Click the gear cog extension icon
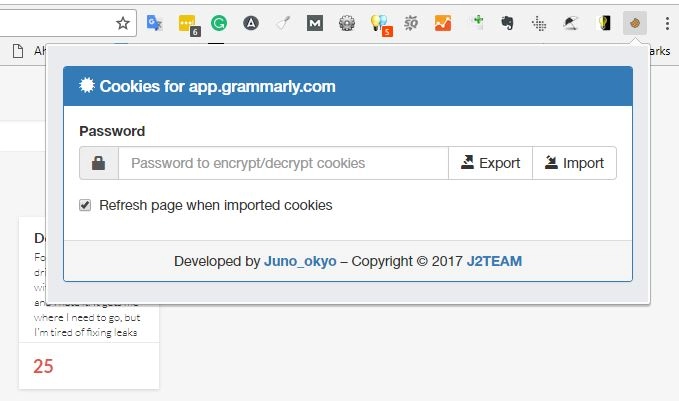 (x=347, y=23)
